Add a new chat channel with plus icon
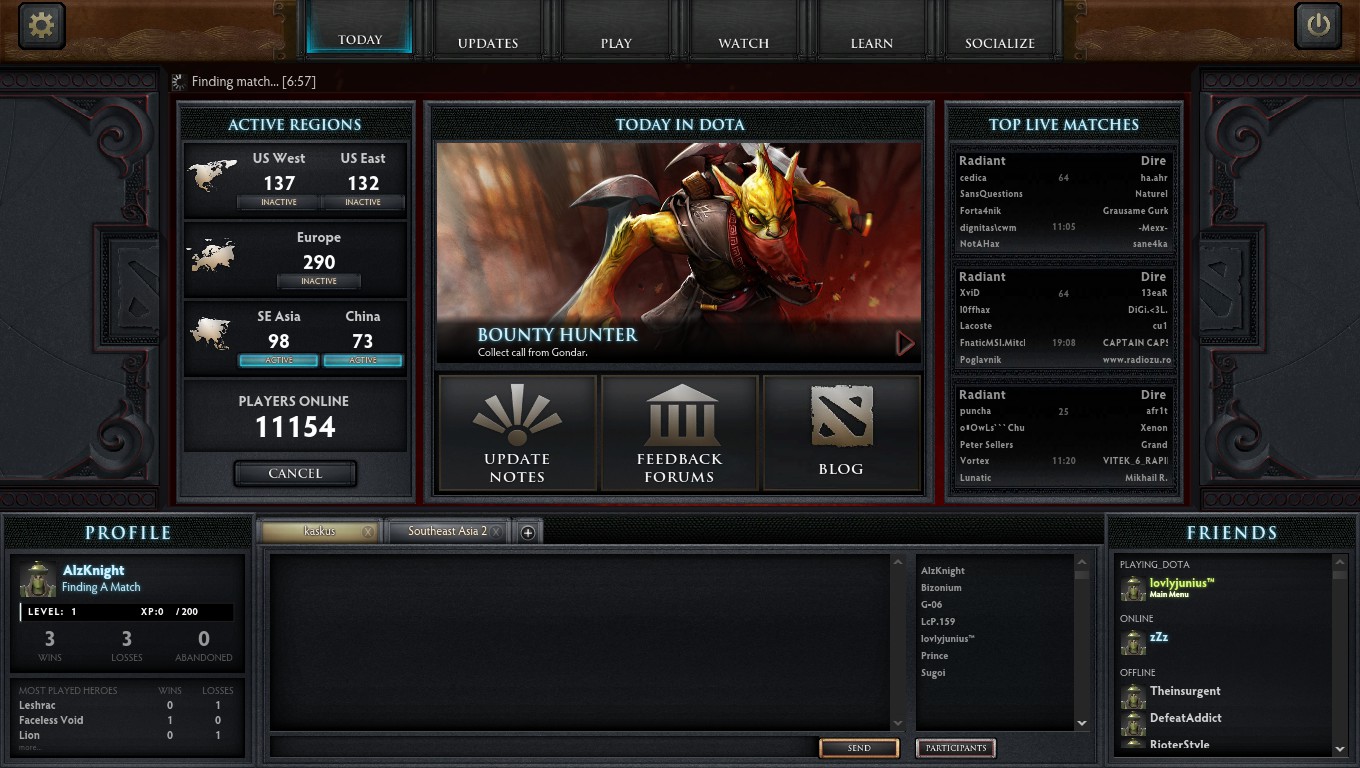Screen dimensions: 1360x768 [x=527, y=532]
